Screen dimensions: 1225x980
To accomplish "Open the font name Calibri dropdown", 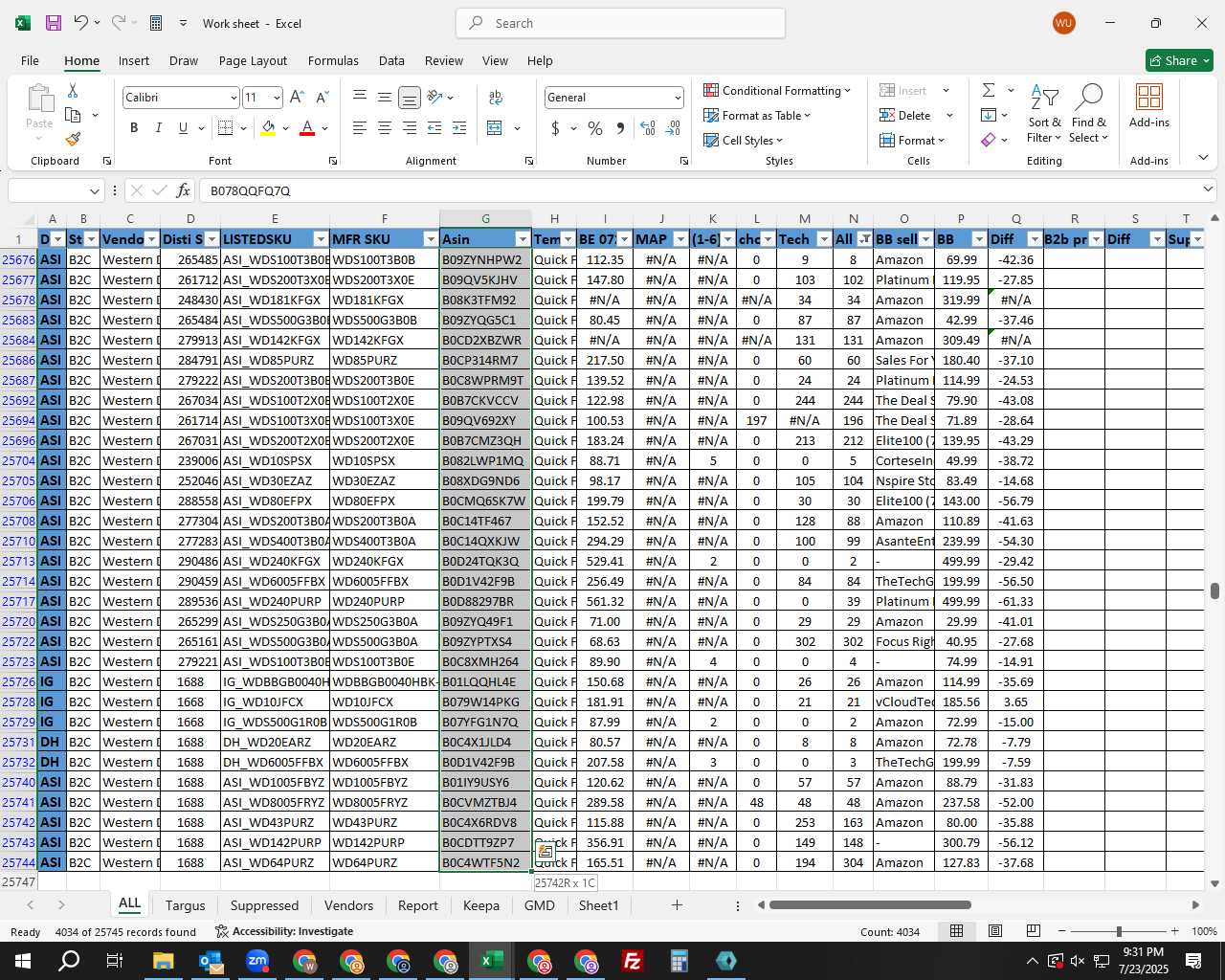I will [233, 98].
